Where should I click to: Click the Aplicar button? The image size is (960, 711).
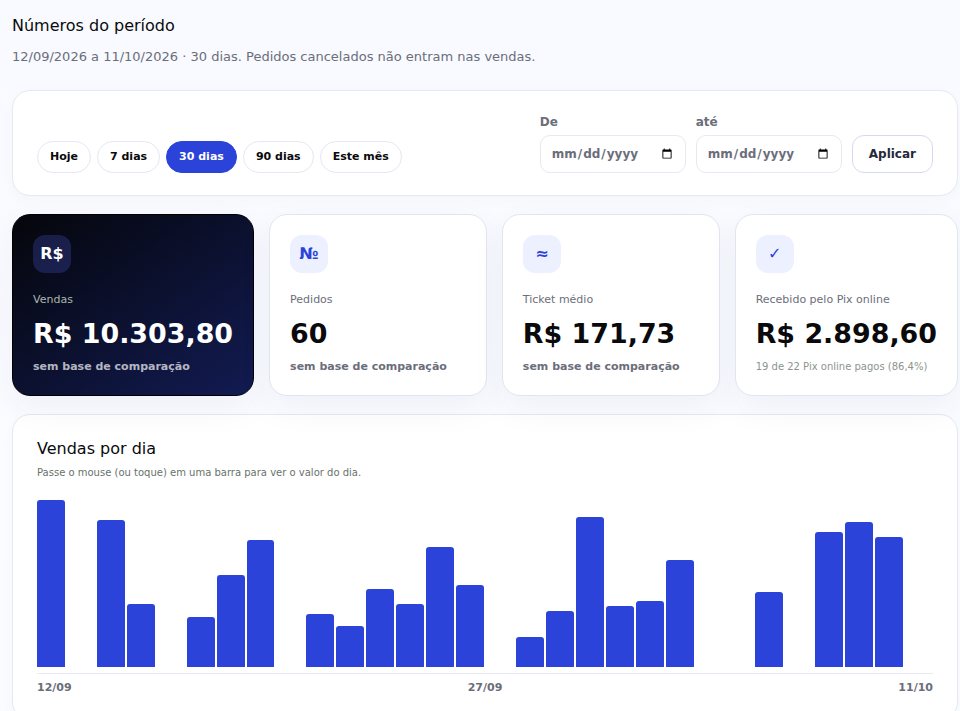(x=892, y=154)
